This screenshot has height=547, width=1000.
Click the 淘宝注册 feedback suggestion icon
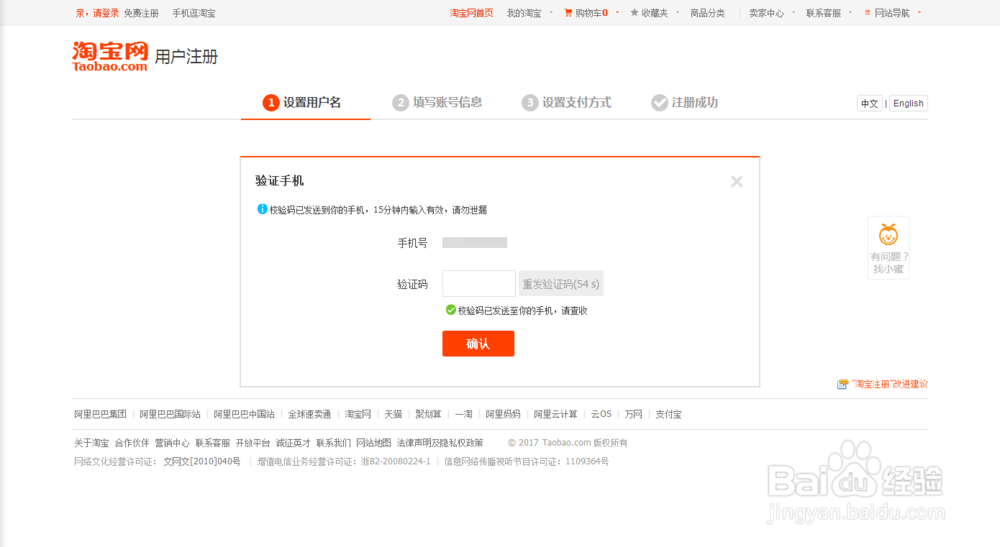coord(842,384)
